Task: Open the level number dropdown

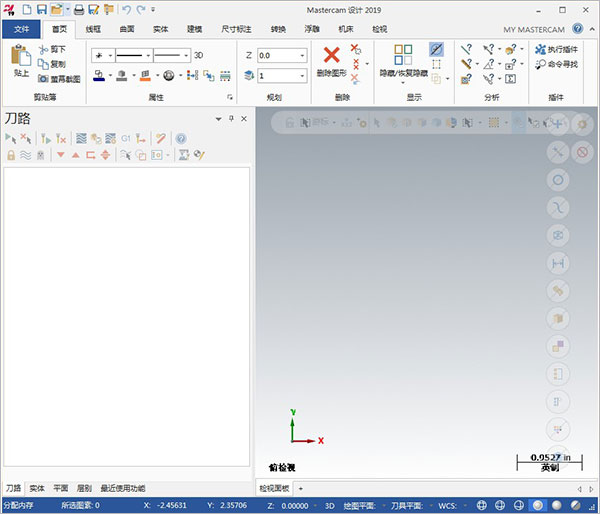Action: 302,76
